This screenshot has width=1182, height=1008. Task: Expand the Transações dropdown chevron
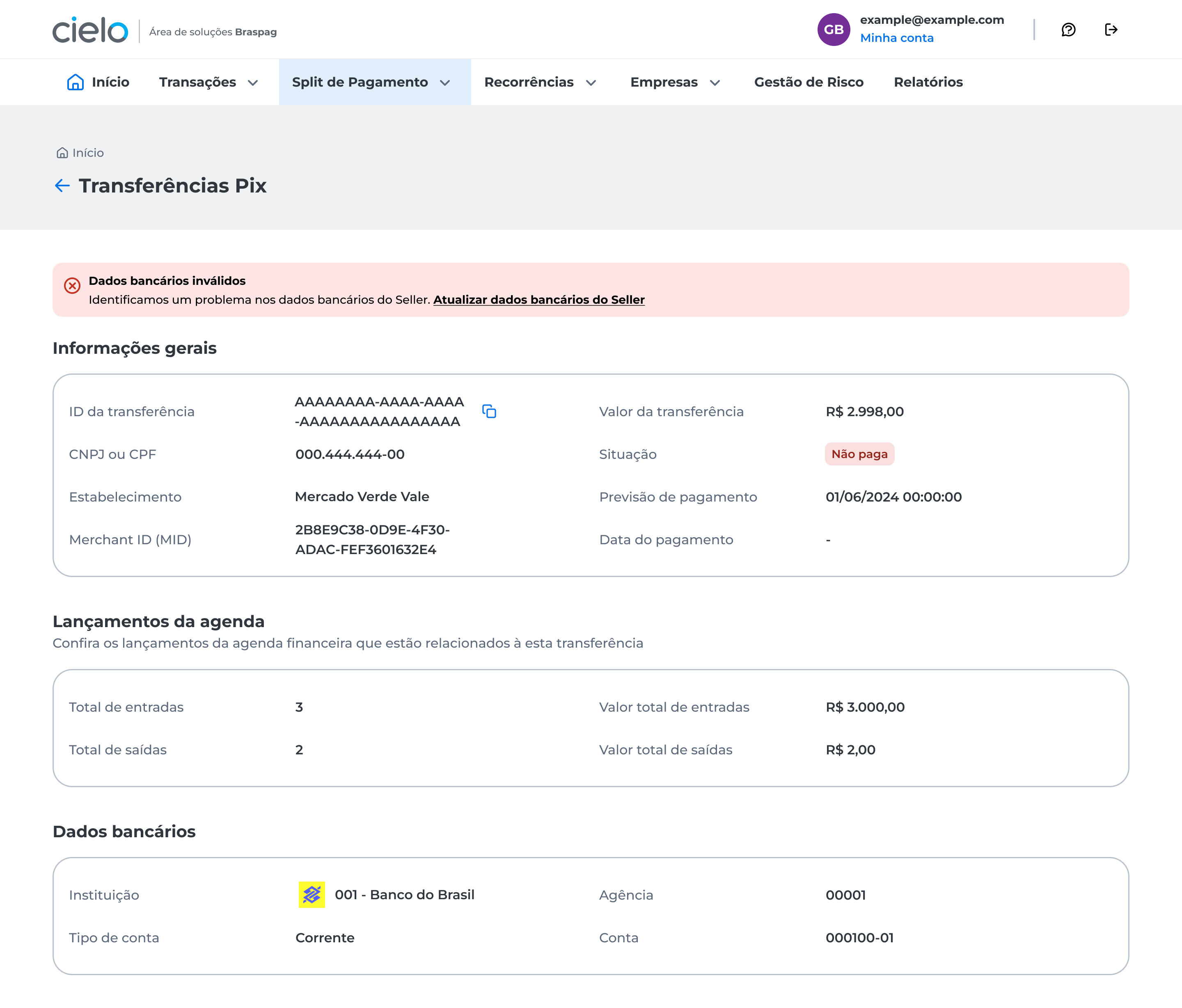(x=253, y=83)
